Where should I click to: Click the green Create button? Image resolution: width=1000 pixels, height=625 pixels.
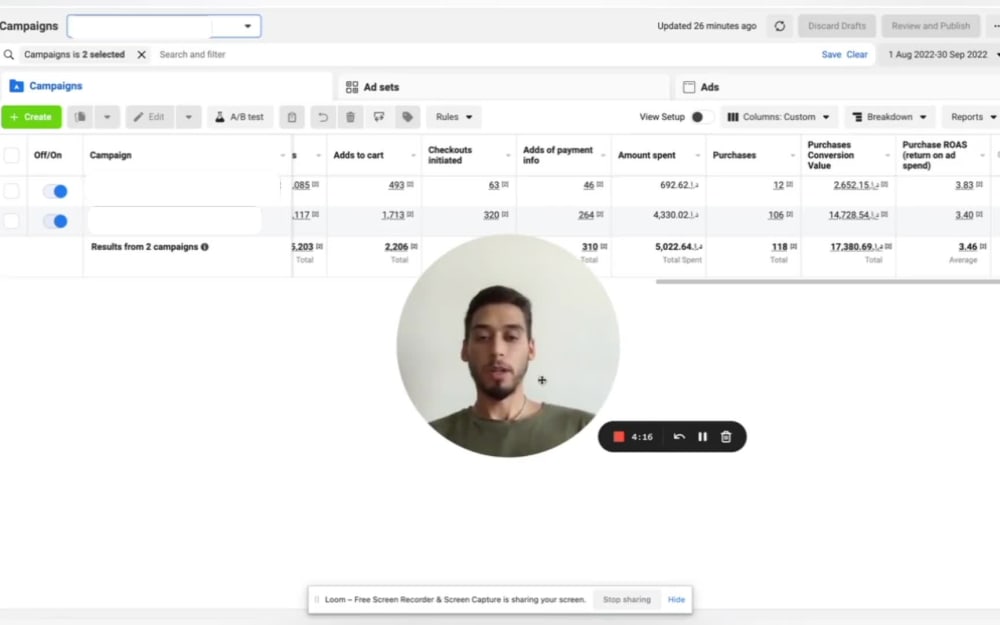coord(31,117)
